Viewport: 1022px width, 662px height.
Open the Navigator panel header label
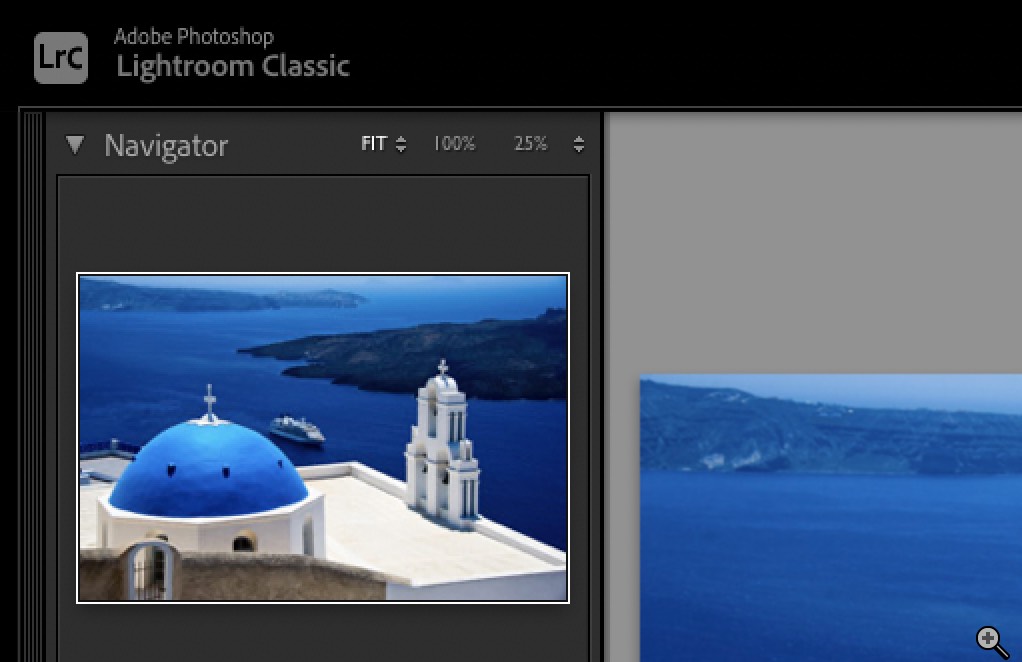tap(166, 145)
